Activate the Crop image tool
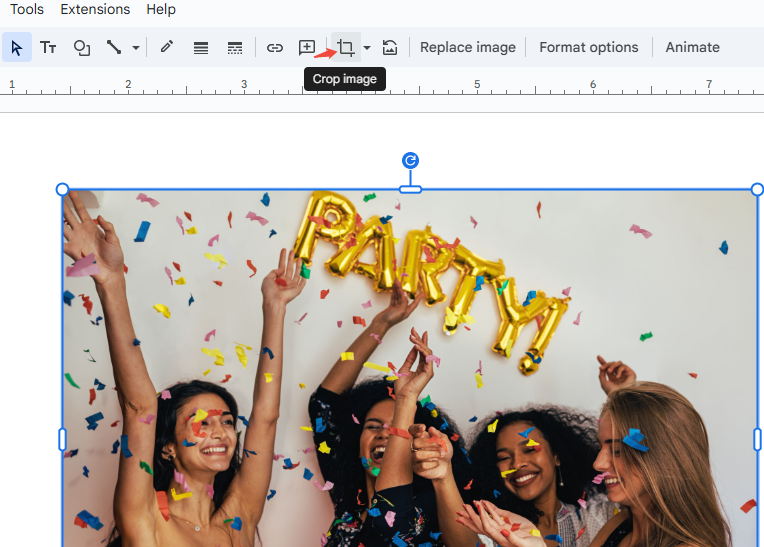The width and height of the screenshot is (764, 547). click(x=346, y=47)
